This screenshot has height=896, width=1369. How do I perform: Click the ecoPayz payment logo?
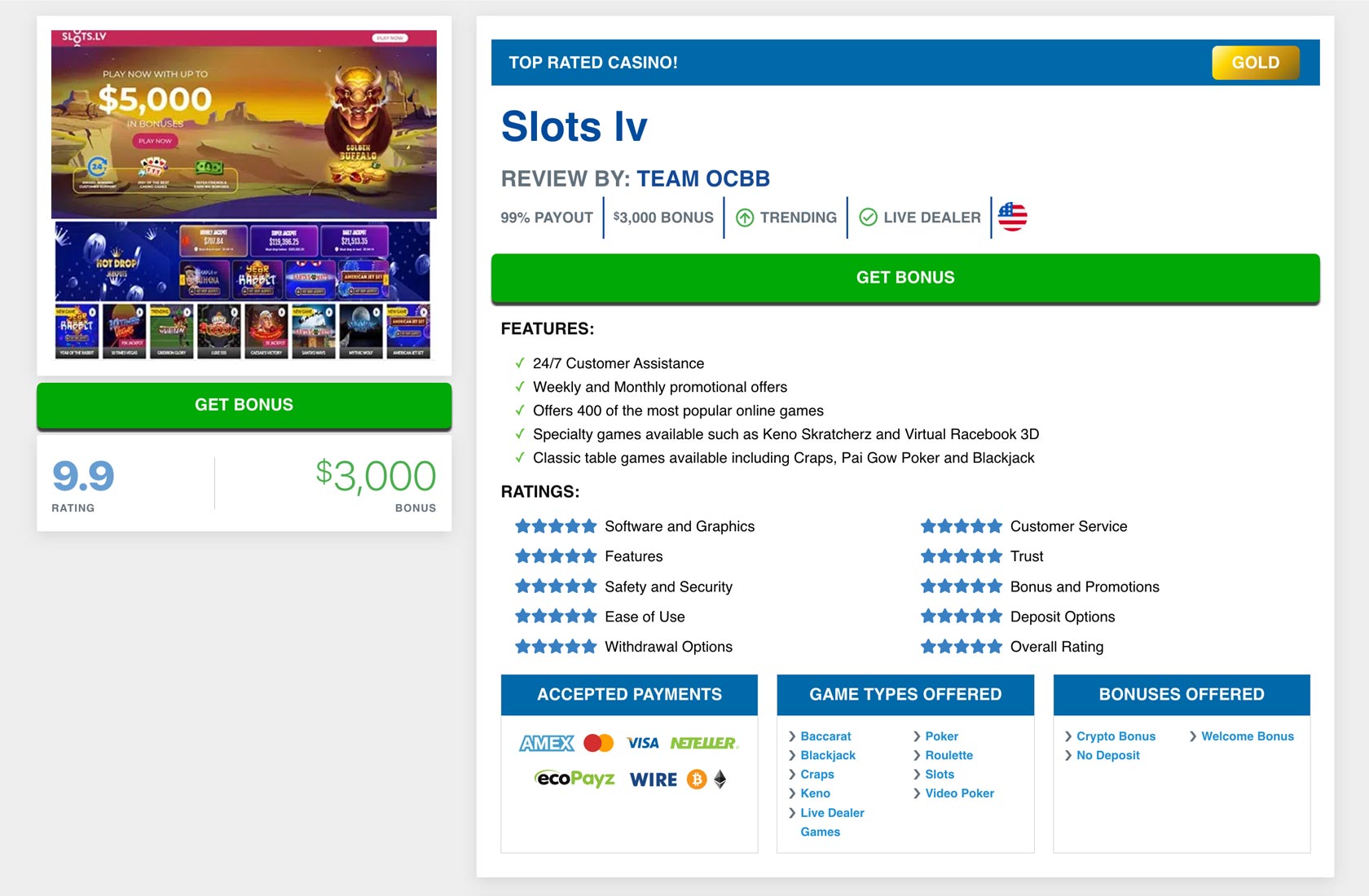point(575,779)
